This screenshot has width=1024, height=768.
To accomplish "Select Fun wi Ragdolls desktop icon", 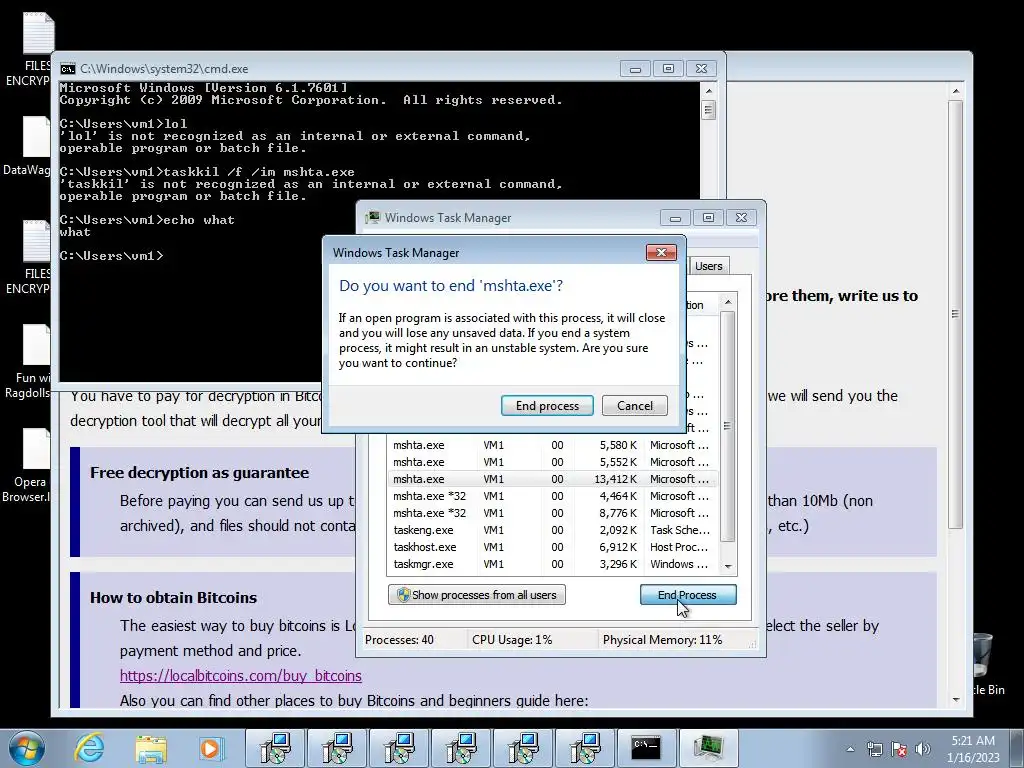I will coord(27,362).
